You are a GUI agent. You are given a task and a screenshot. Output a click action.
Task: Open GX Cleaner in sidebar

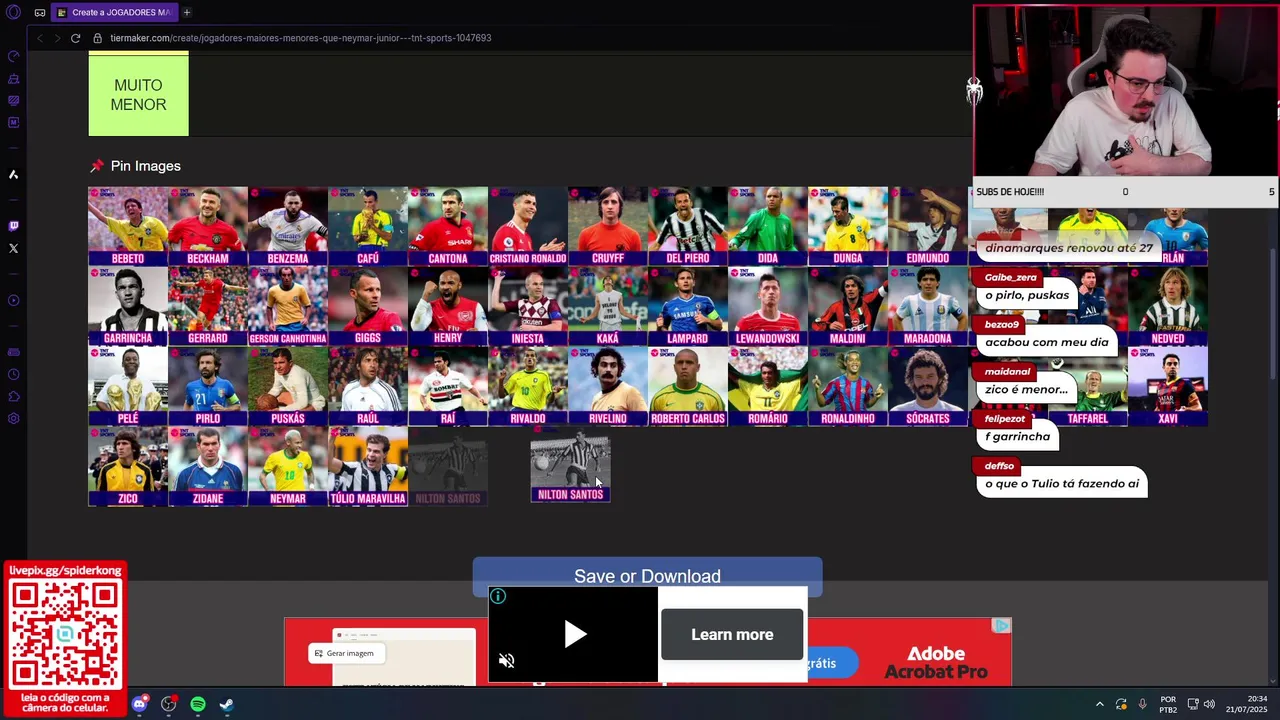point(13,78)
